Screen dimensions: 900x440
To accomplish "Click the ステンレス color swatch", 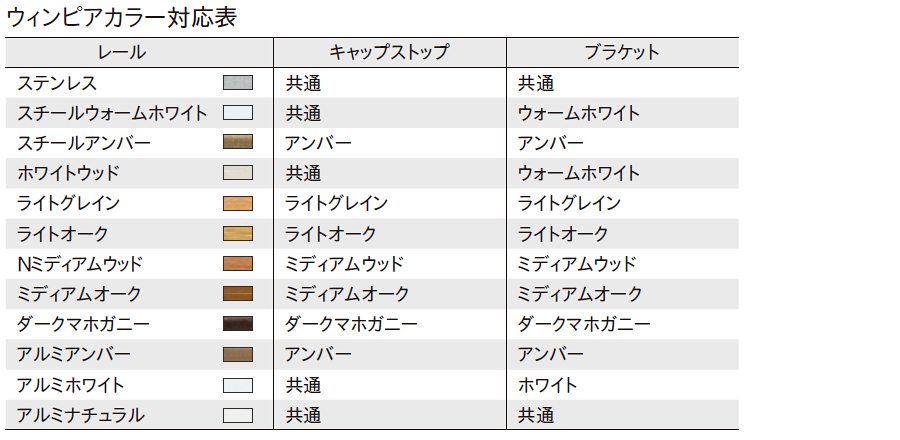I will coord(238,83).
